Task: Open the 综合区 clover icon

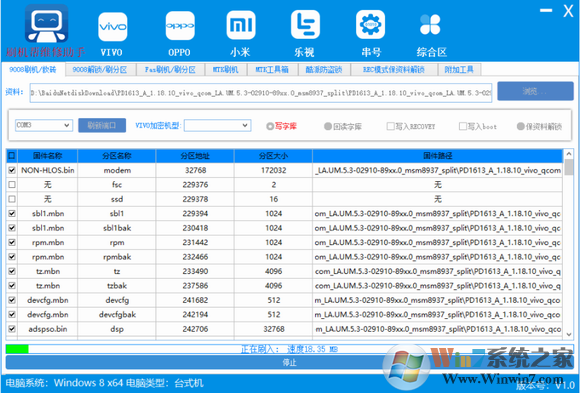Action: pos(430,25)
